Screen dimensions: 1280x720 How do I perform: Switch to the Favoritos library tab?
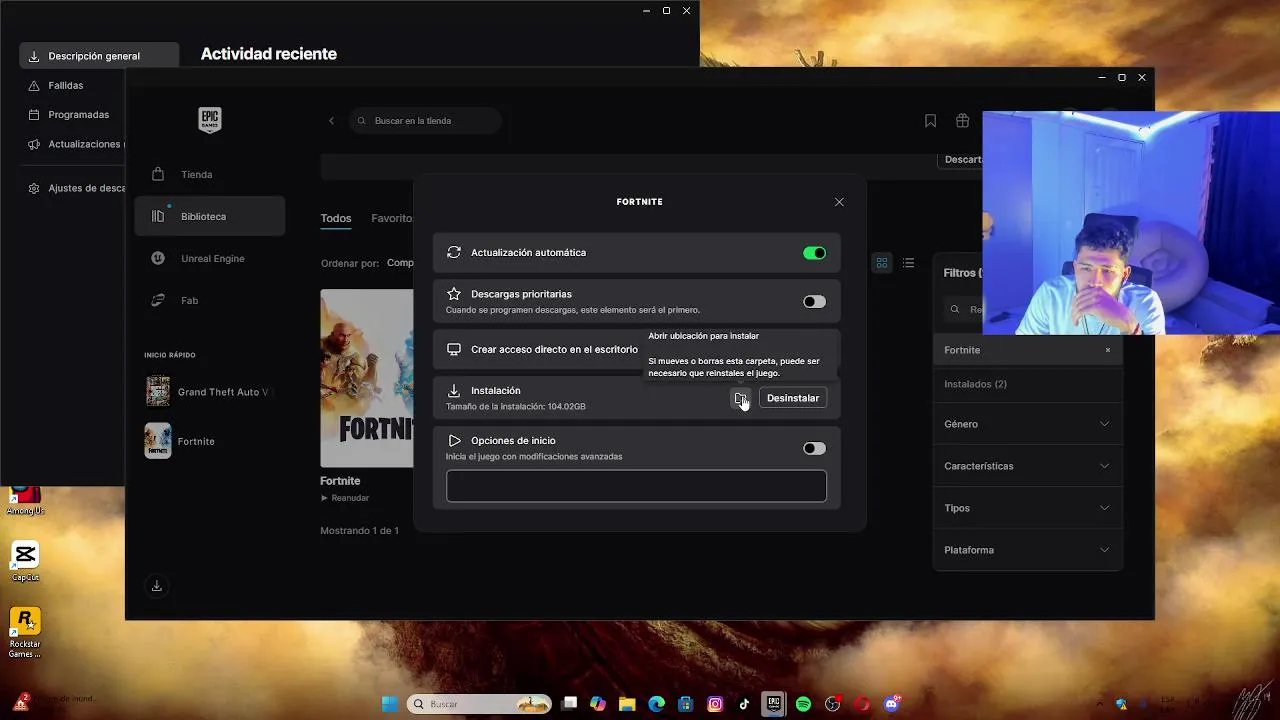tap(392, 218)
